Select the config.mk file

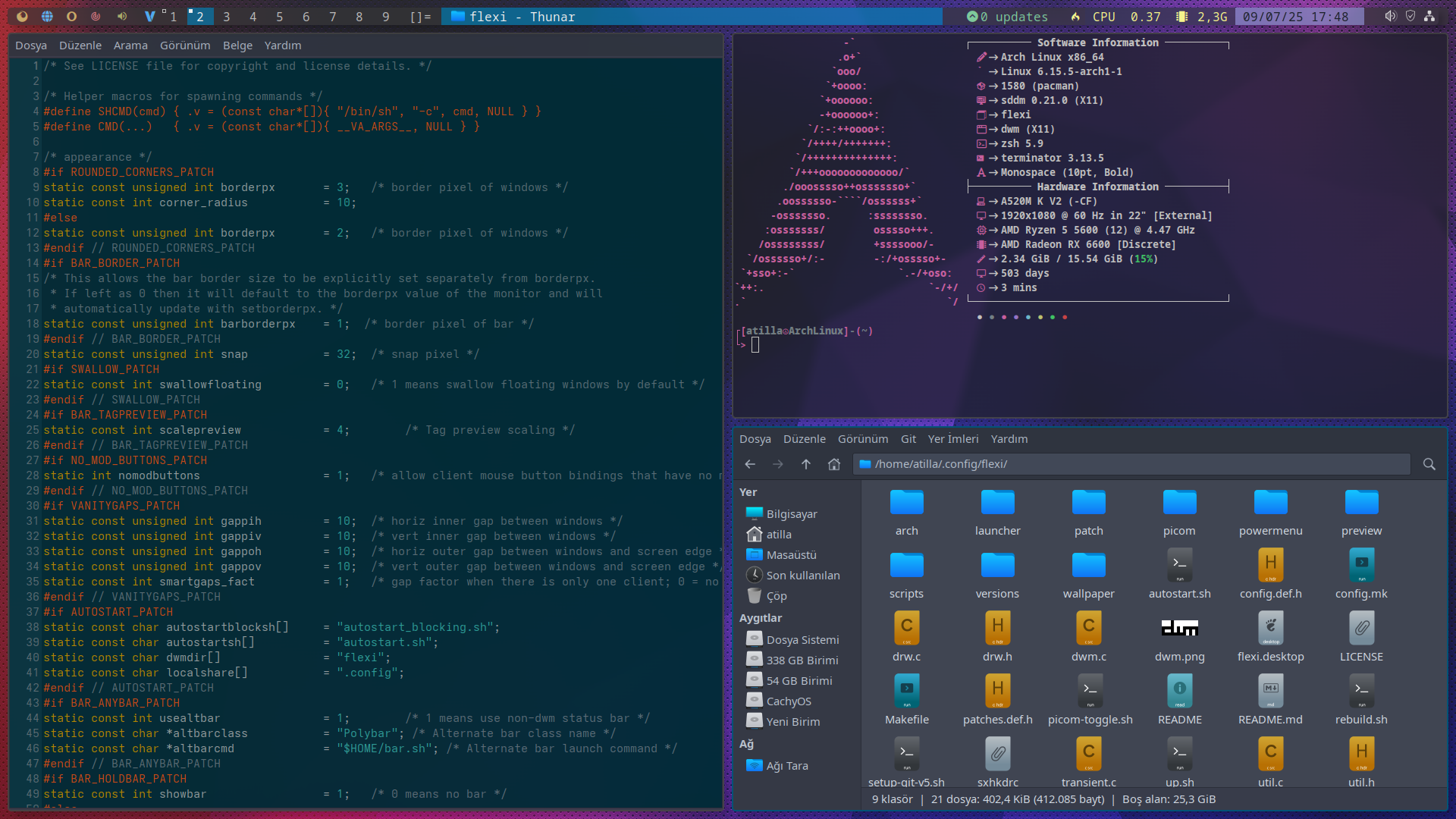pos(1362,576)
